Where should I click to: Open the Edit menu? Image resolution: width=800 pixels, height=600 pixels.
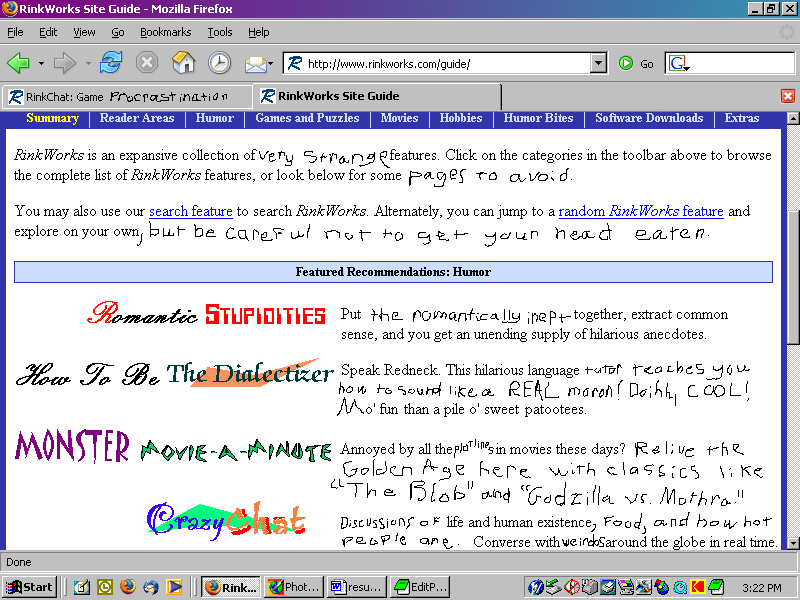pos(48,32)
